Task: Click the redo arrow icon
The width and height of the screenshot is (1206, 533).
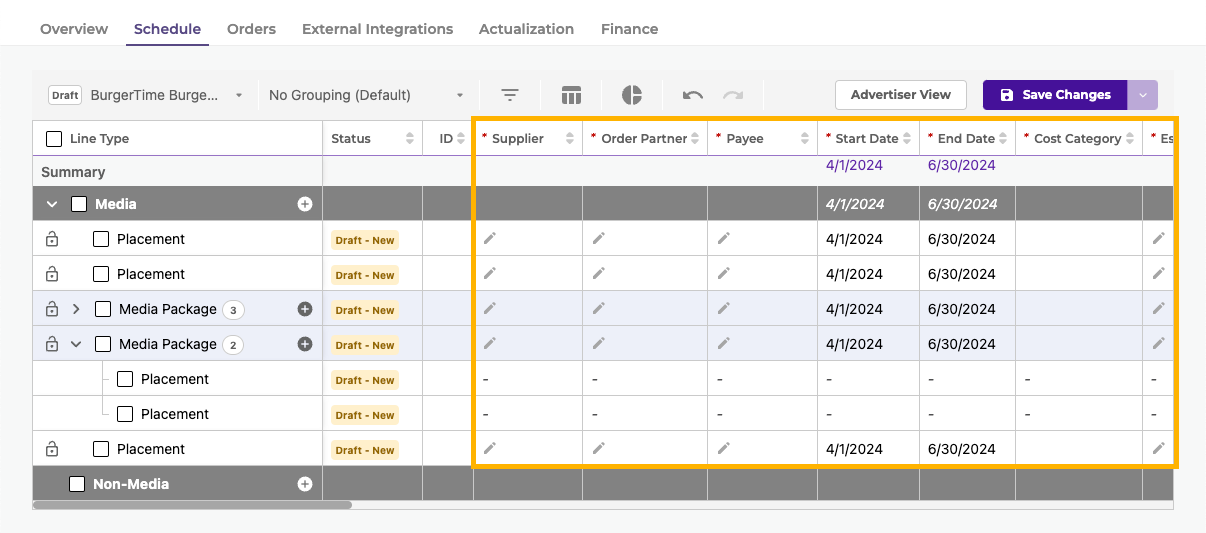Action: click(x=733, y=95)
